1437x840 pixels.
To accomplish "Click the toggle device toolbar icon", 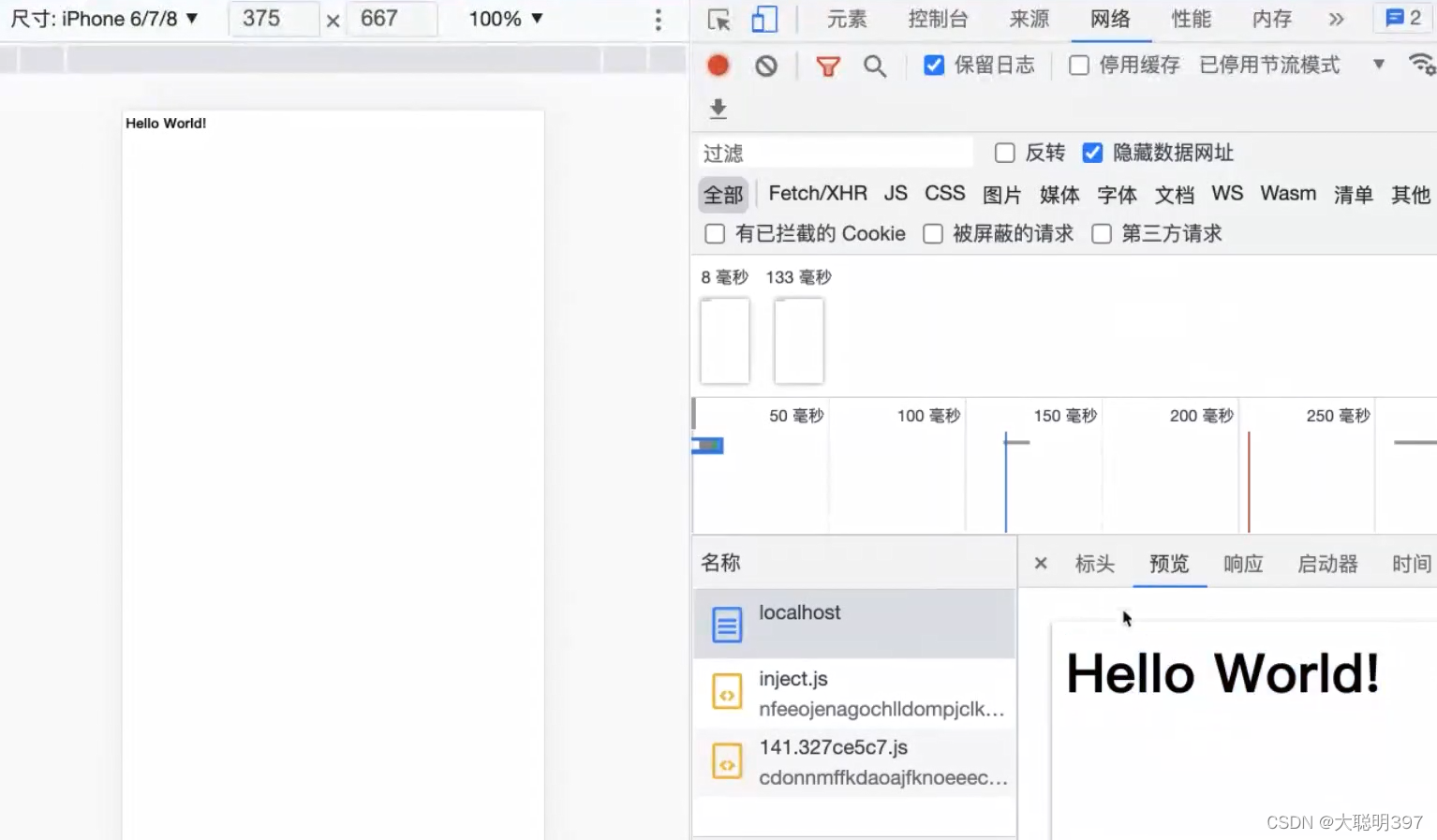I will pyautogui.click(x=764, y=19).
